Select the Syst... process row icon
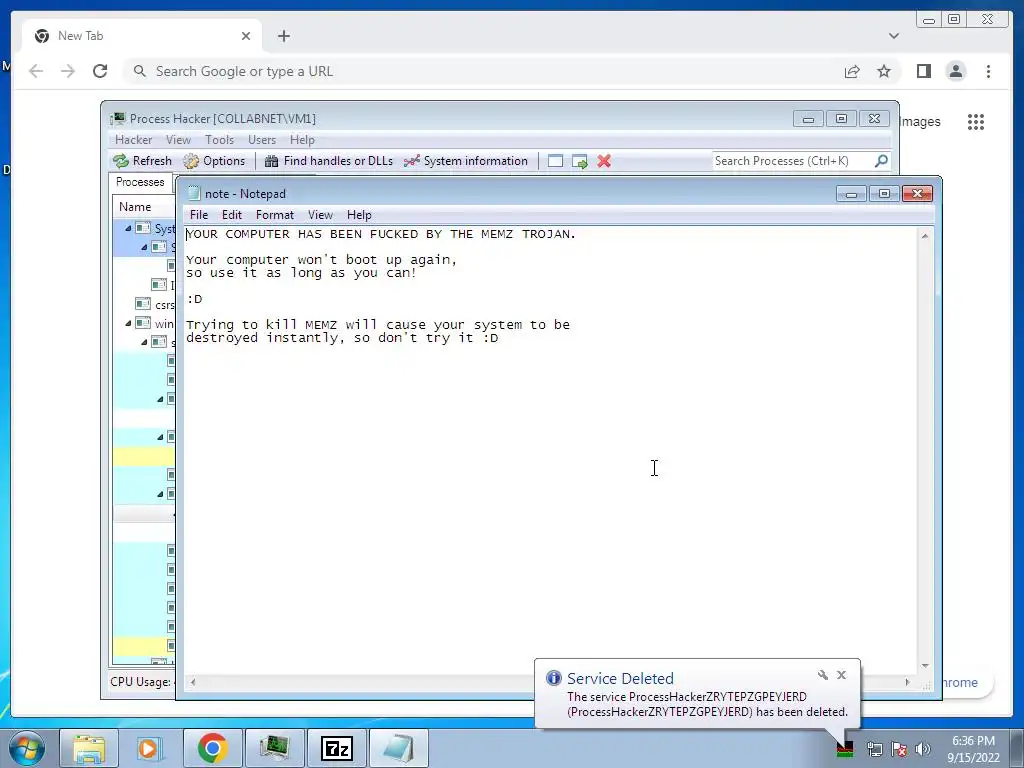The width and height of the screenshot is (1024, 768). (143, 228)
